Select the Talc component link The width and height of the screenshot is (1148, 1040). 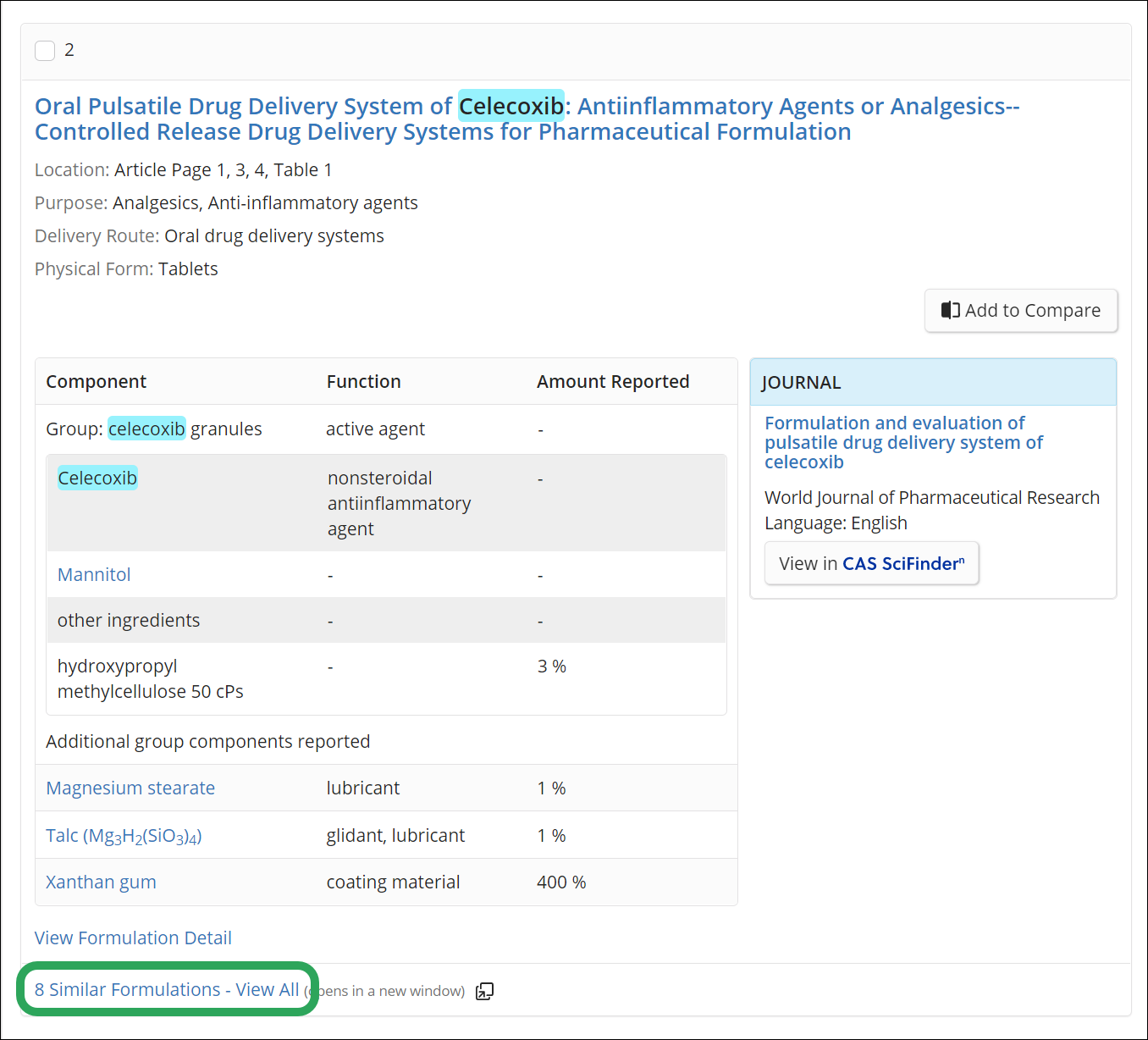[x=124, y=835]
